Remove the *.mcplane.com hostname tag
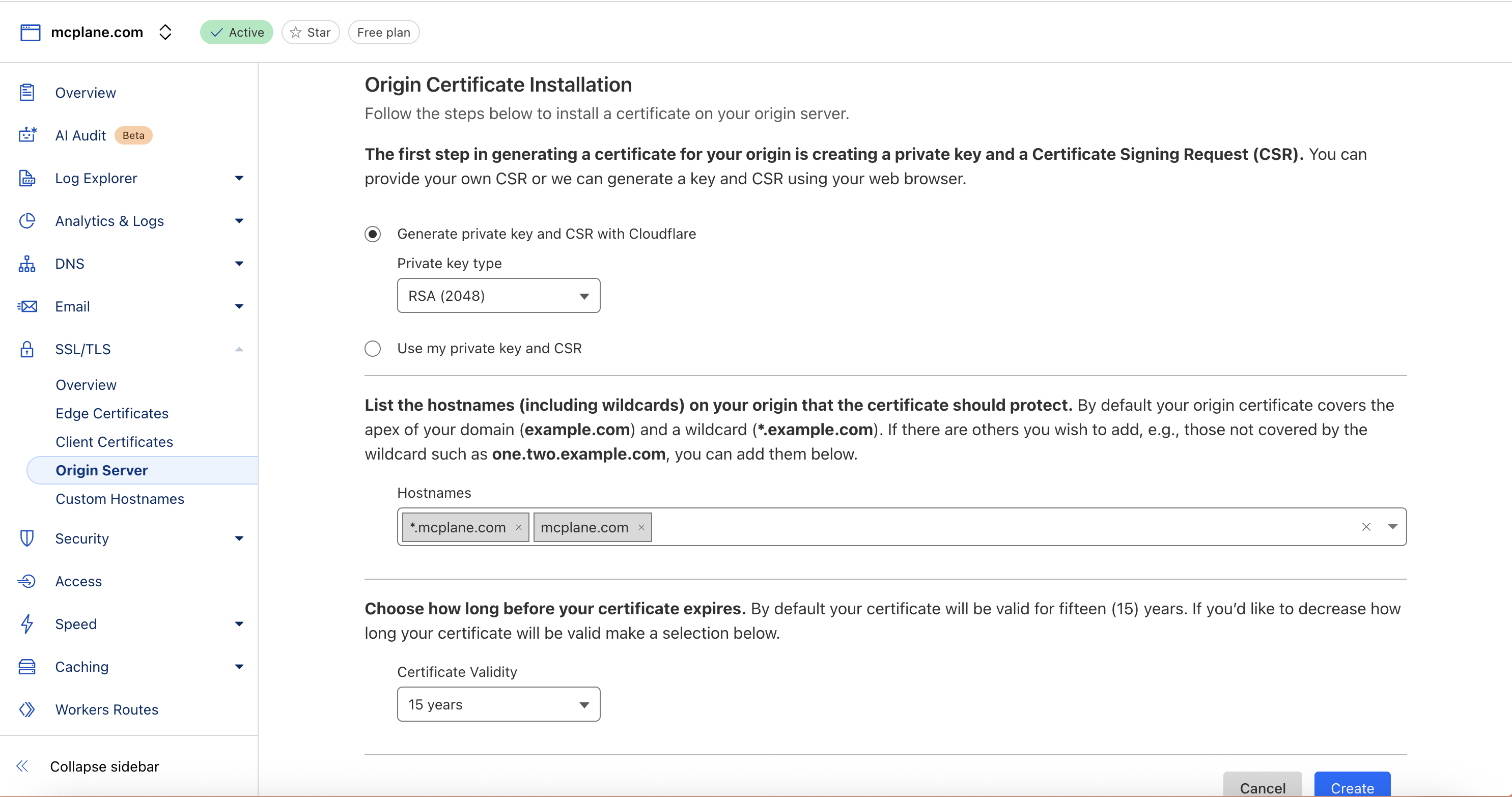This screenshot has height=797, width=1512. click(x=519, y=528)
